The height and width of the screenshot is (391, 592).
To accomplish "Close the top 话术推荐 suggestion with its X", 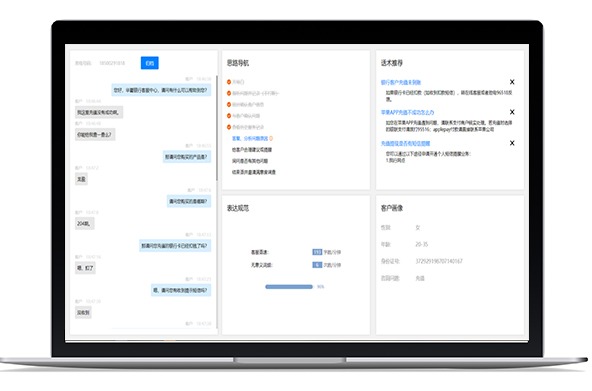I will [512, 82].
